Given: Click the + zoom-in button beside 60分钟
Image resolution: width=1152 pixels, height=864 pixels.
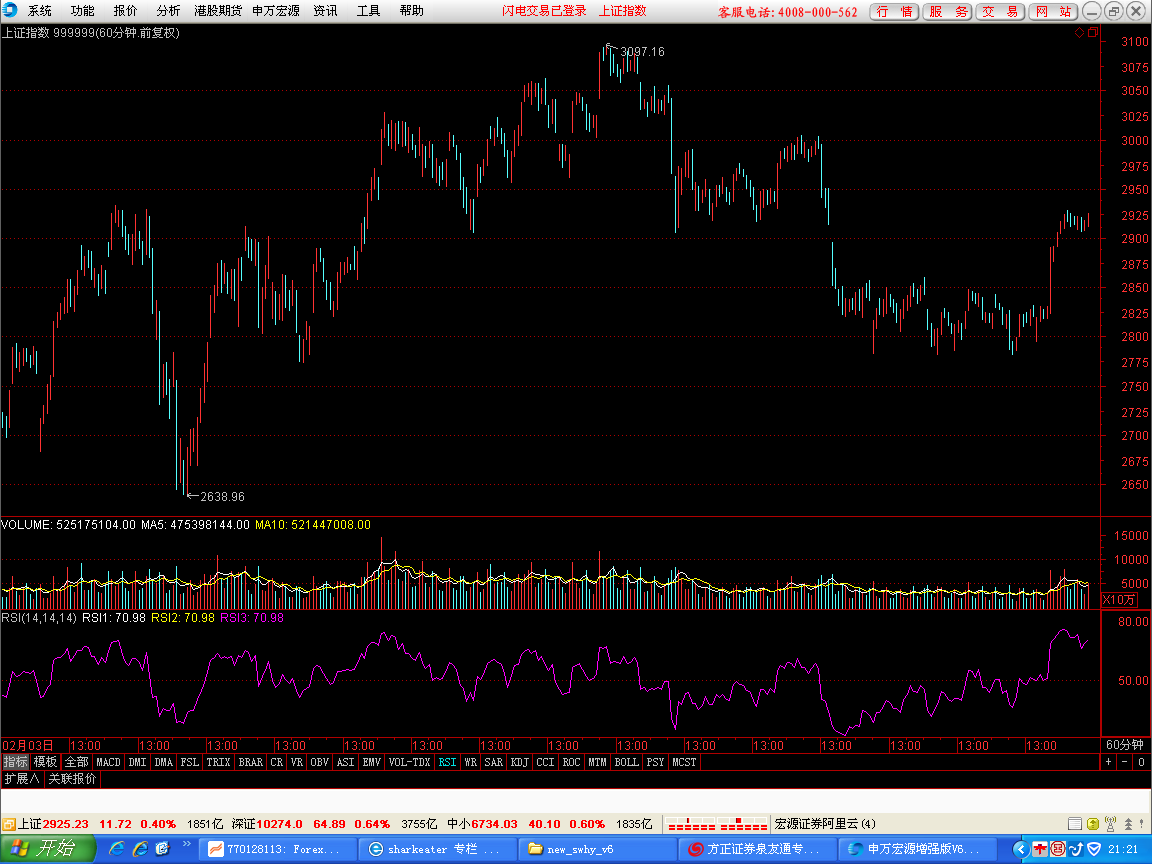Looking at the screenshot, I should tap(1108, 762).
